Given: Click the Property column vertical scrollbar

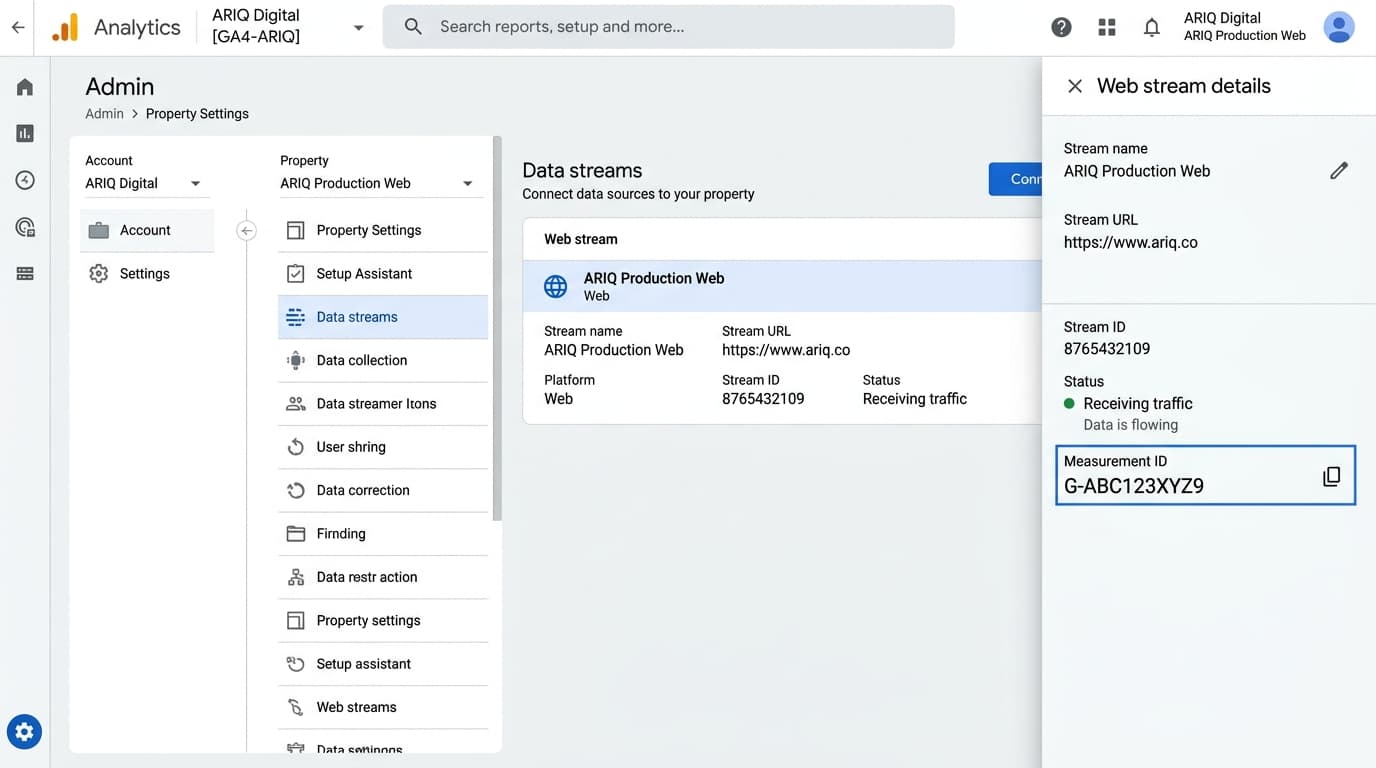Looking at the screenshot, I should click(x=497, y=328).
